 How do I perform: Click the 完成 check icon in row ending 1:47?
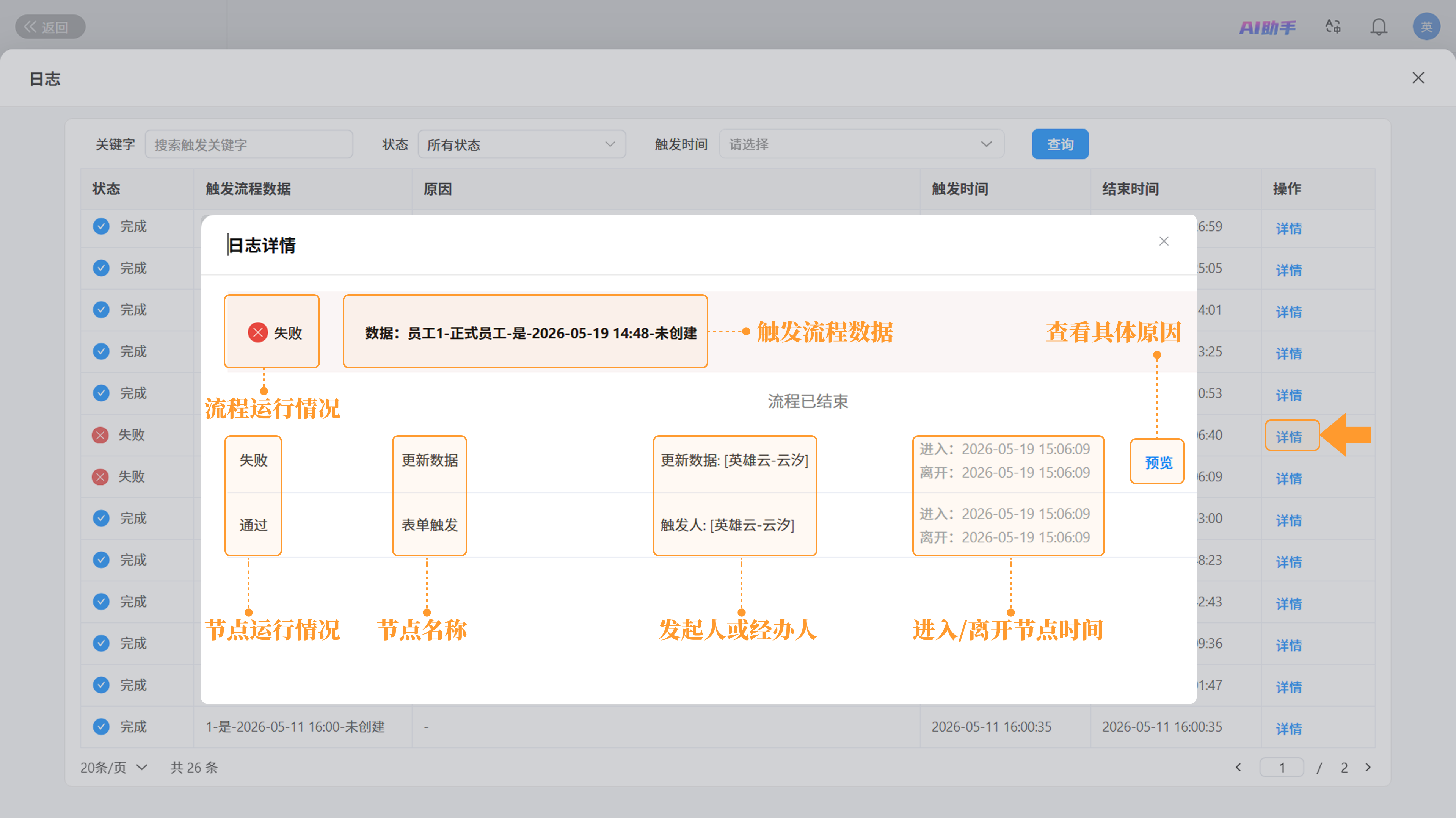pos(100,685)
